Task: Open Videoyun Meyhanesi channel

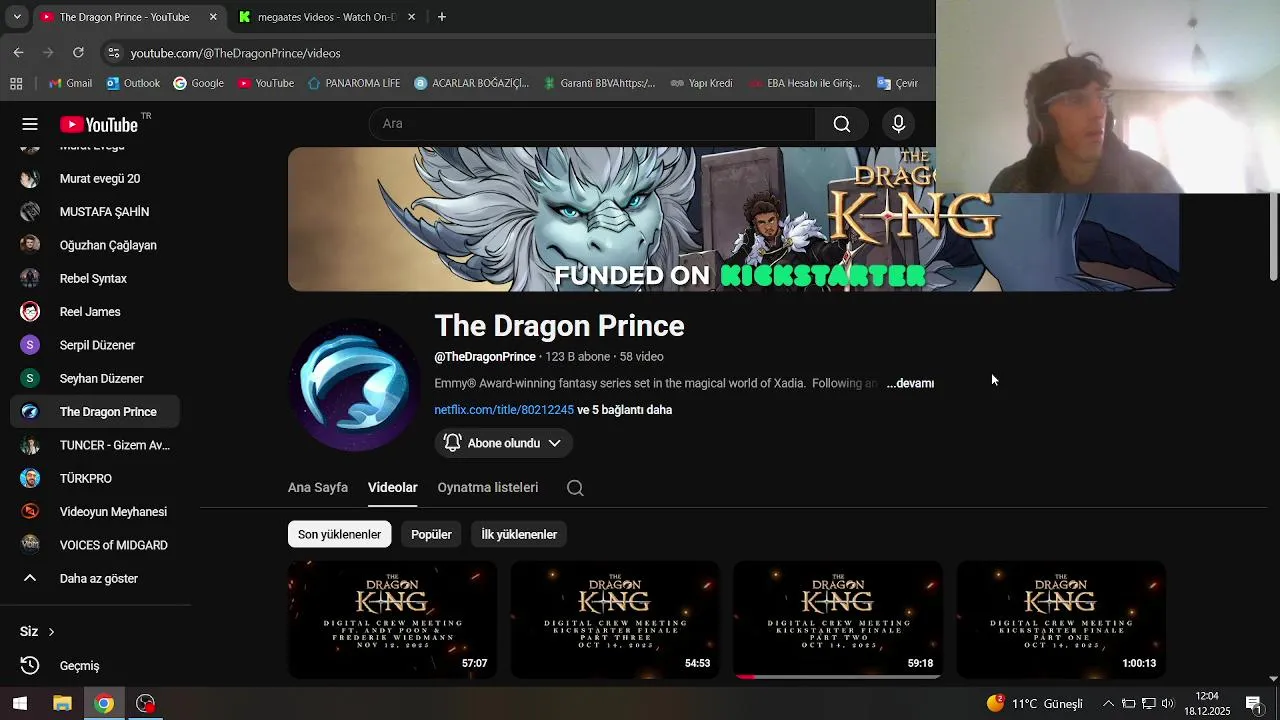Action: (x=95, y=512)
